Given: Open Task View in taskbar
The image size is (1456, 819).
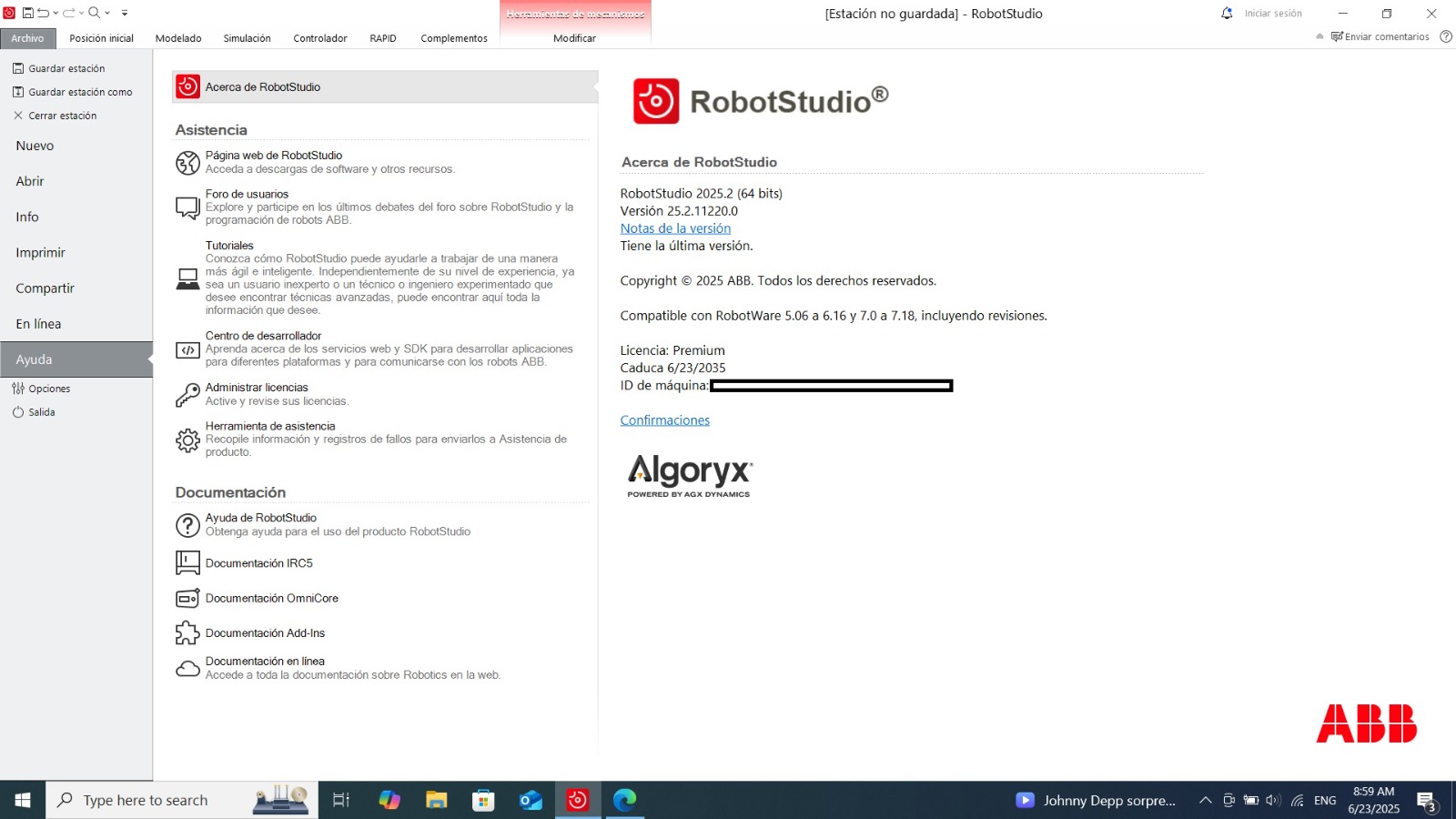Looking at the screenshot, I should click(341, 800).
